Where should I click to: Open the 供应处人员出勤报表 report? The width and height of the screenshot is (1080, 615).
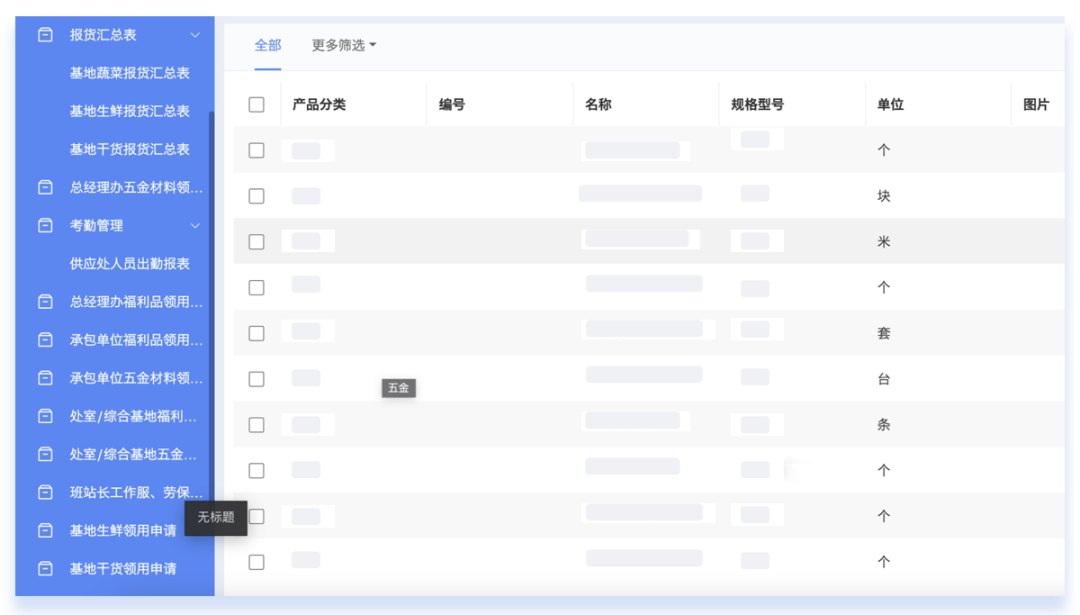pyautogui.click(x=130, y=263)
